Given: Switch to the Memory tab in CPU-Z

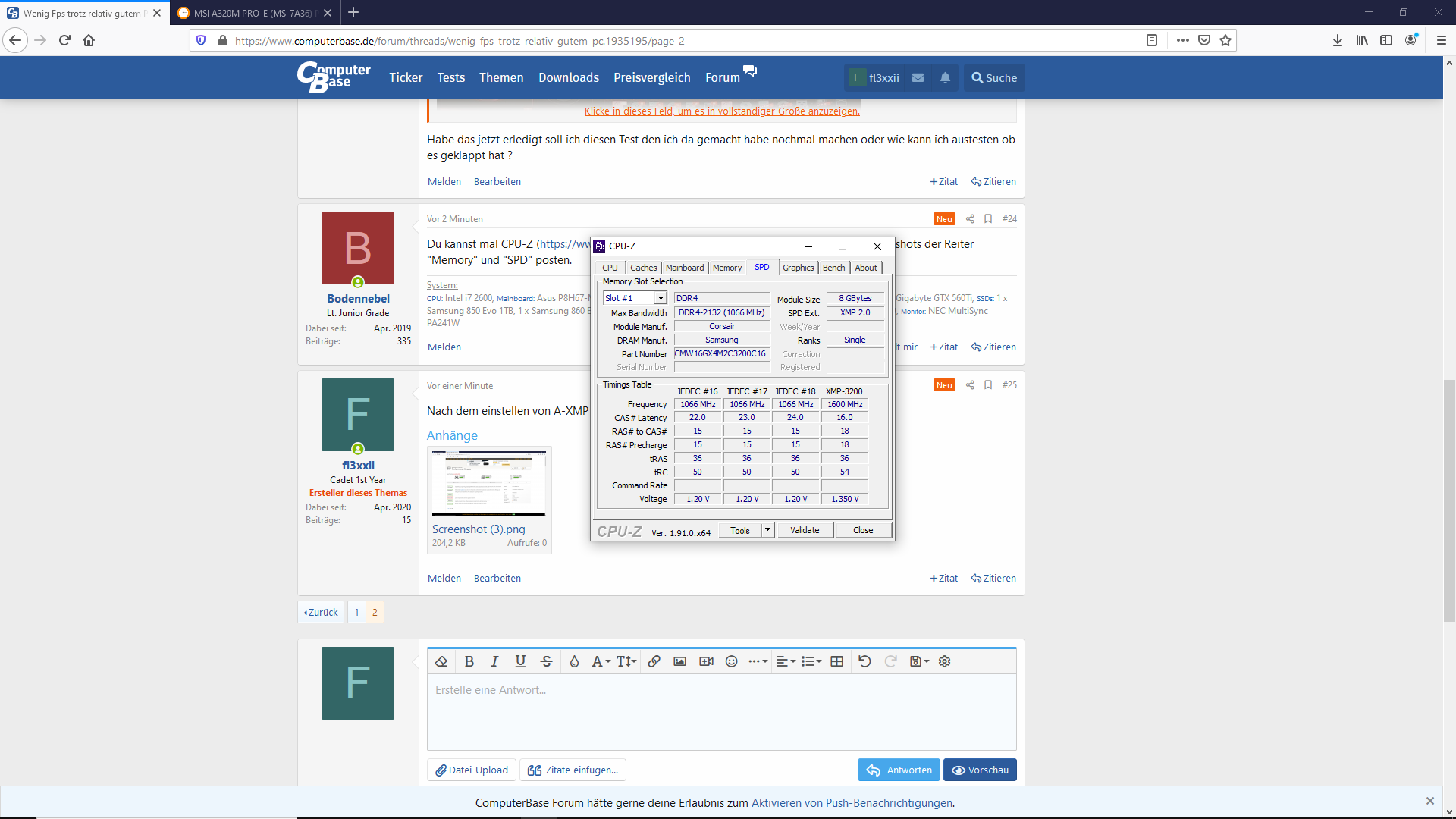Looking at the screenshot, I should pyautogui.click(x=726, y=268).
